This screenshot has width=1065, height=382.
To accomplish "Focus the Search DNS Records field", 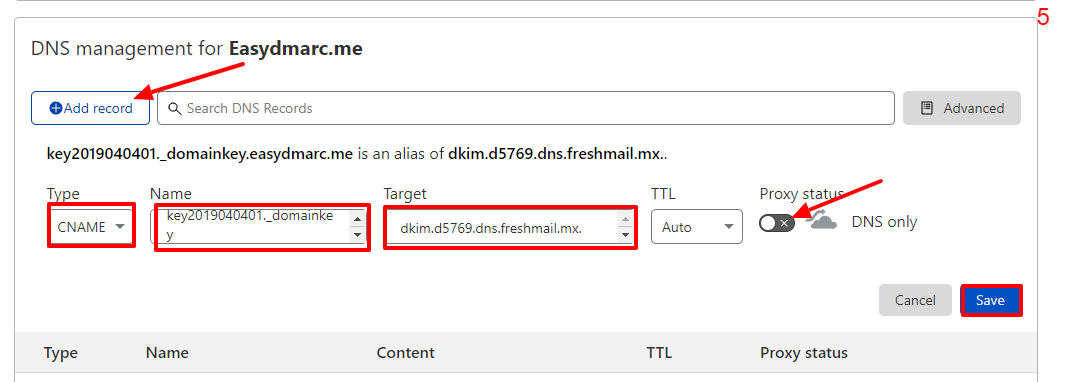I will [x=526, y=108].
